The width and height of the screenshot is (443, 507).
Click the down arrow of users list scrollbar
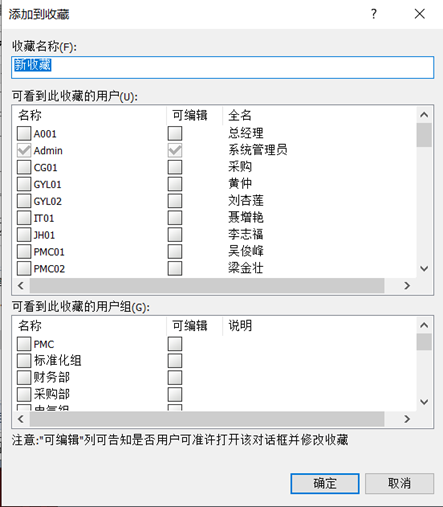point(424,269)
